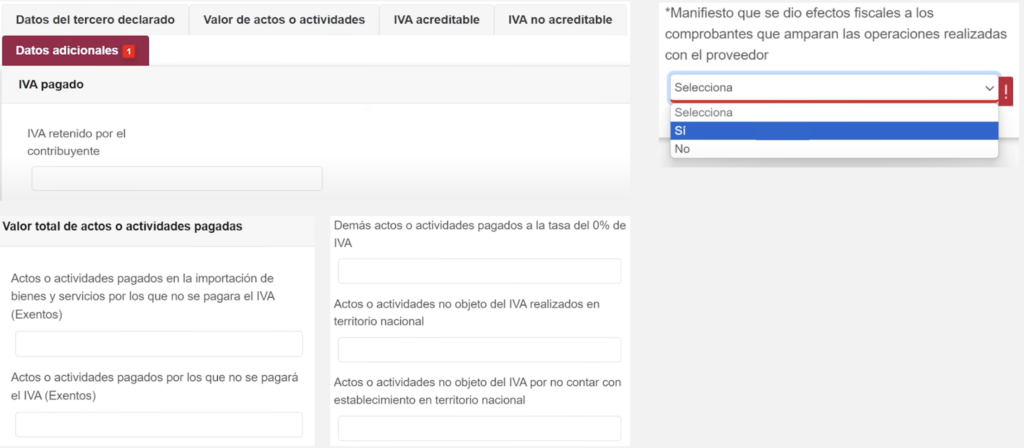Screen dimensions: 1024x448
Task: Click input for no objeto en territorio nacional
Action: click(x=479, y=350)
